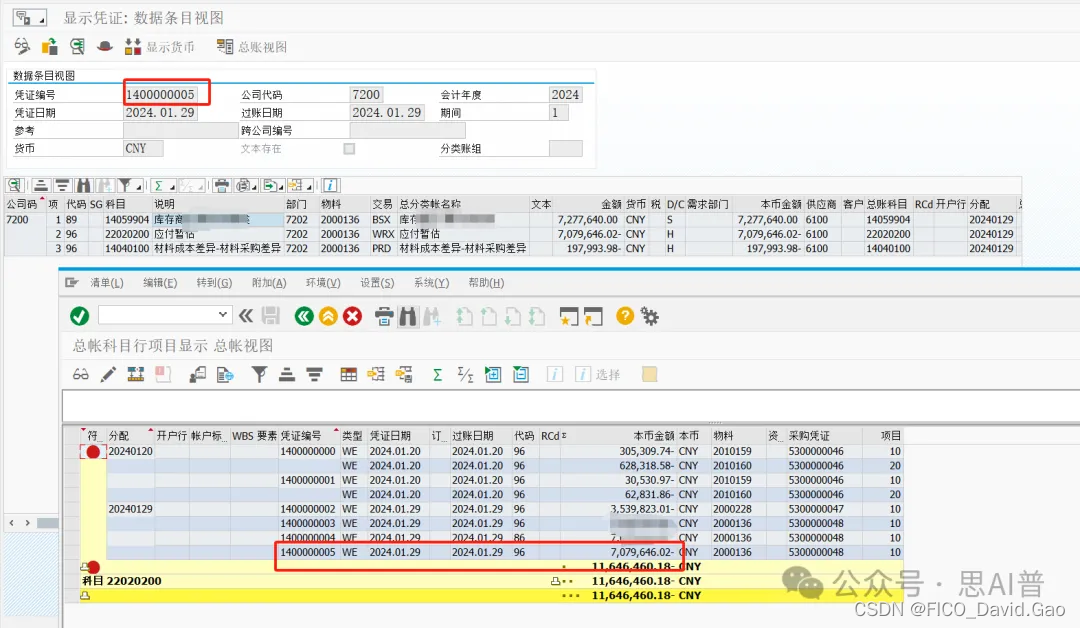
Task: Click the 凭证编号 field 1400000005
Action: (x=160, y=94)
